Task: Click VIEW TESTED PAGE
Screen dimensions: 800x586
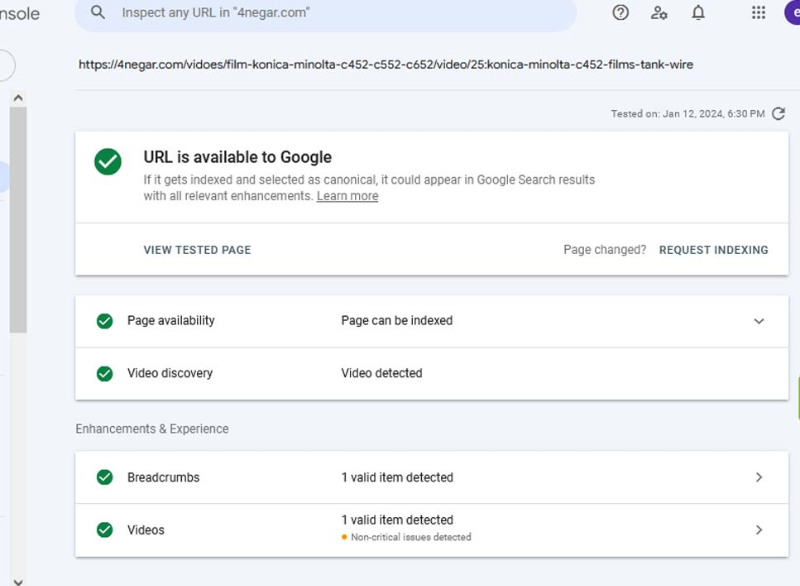Action: coord(197,250)
